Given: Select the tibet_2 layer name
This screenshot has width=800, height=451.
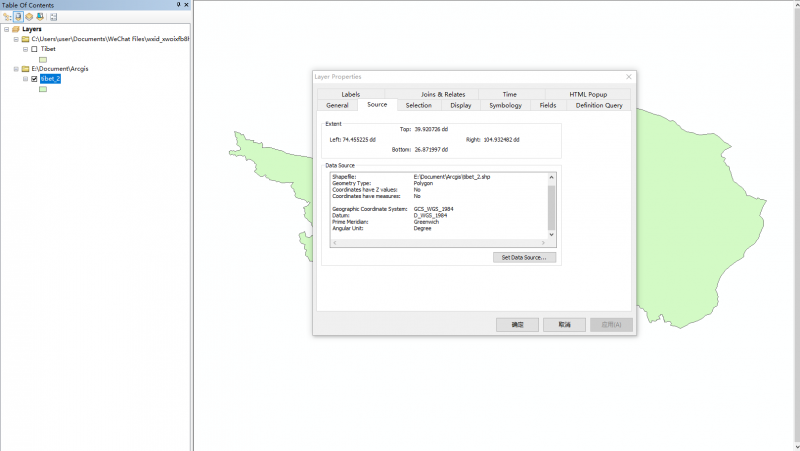Looking at the screenshot, I should [51, 79].
